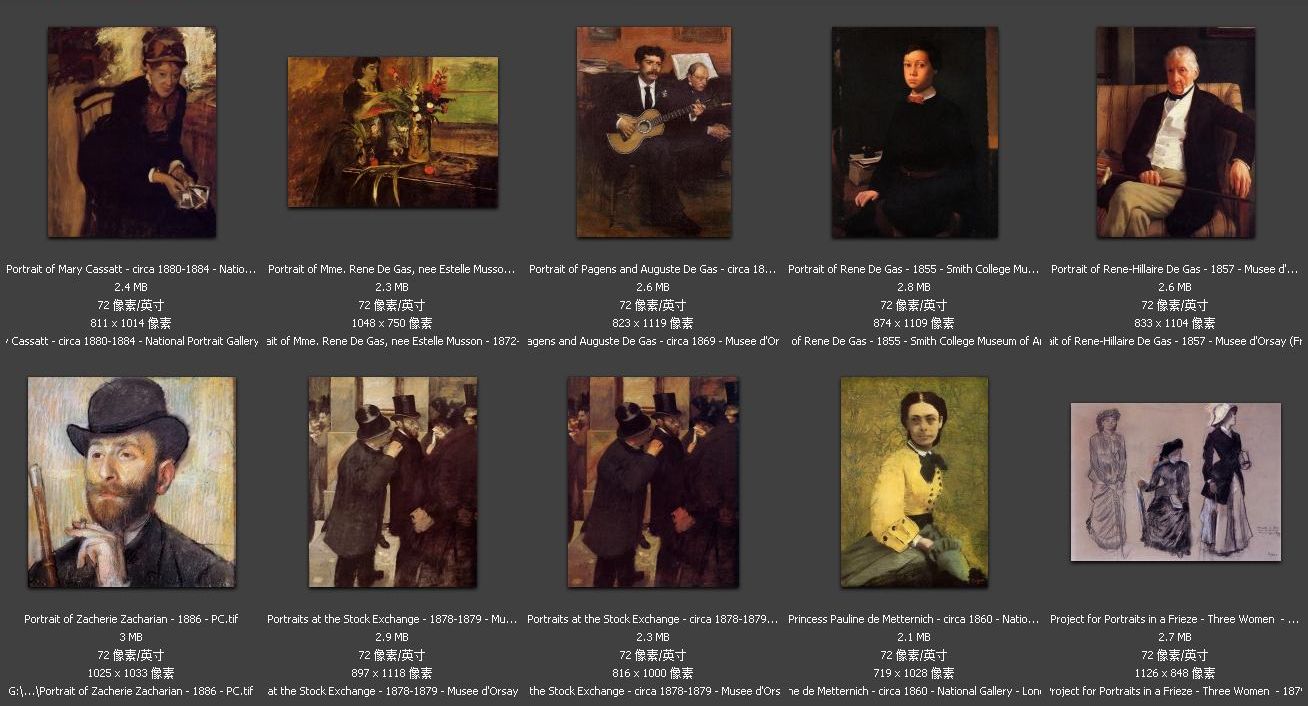This screenshot has height=706, width=1308.
Task: Select the Mme. Rene De Gas flower painting thumbnail
Action: (x=392, y=132)
